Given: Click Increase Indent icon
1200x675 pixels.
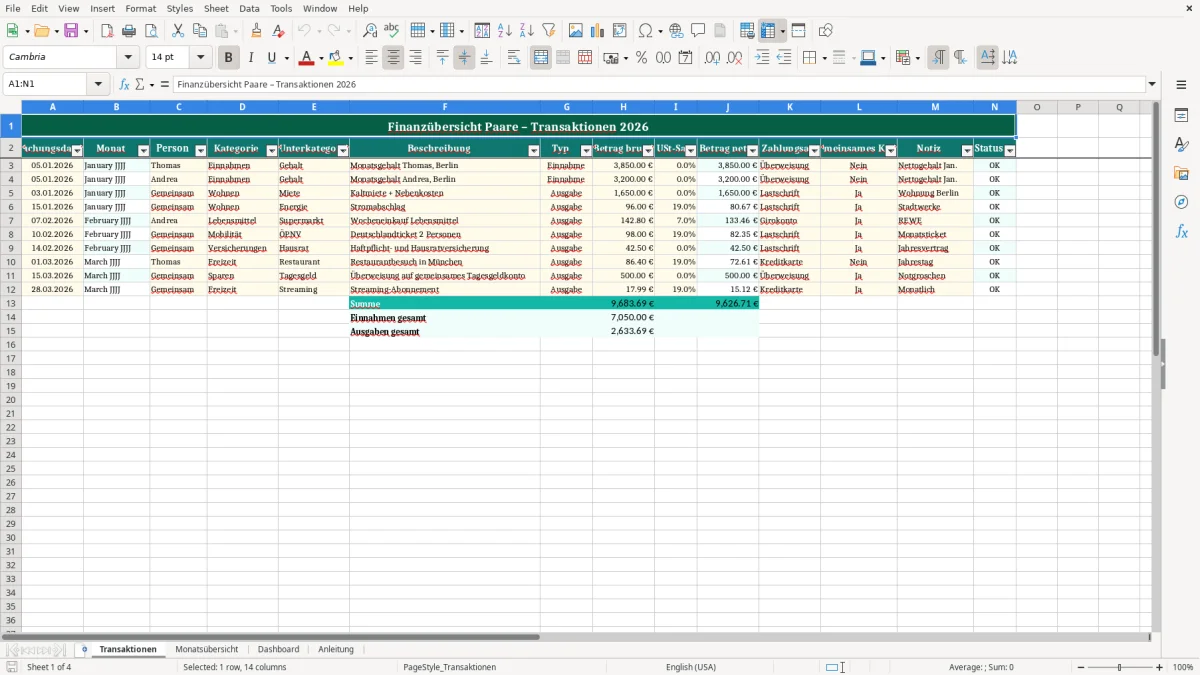Looking at the screenshot, I should pyautogui.click(x=762, y=58).
